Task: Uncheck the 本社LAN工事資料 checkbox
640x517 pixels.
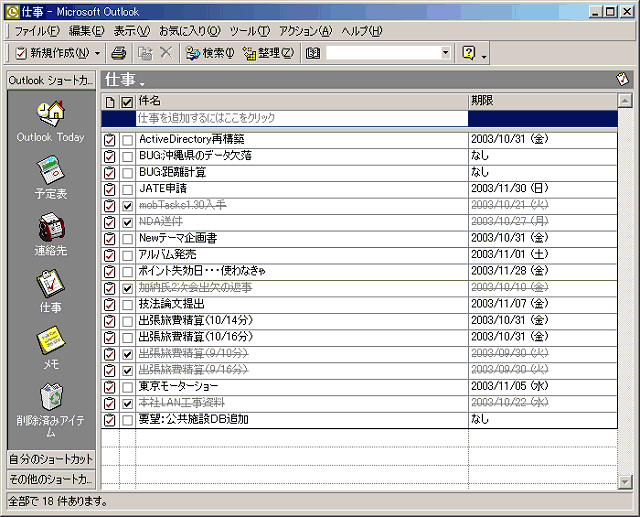Action: coord(128,404)
